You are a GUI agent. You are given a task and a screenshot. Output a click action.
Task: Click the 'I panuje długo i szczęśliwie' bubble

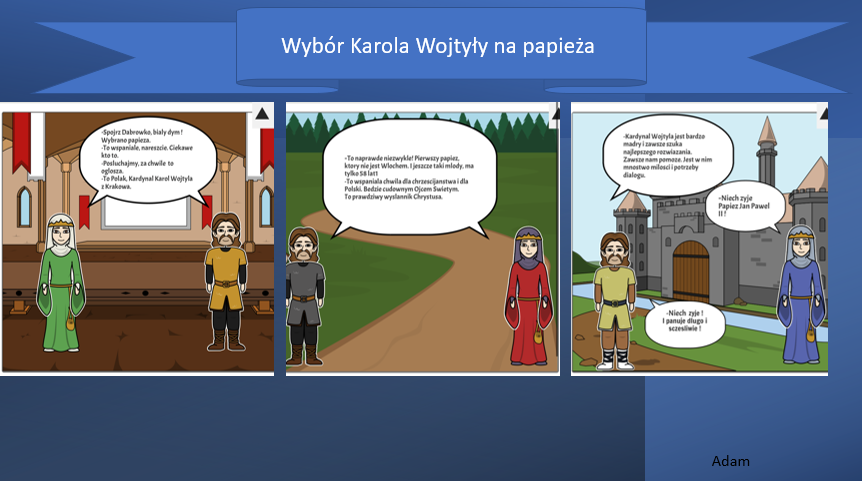click(688, 325)
